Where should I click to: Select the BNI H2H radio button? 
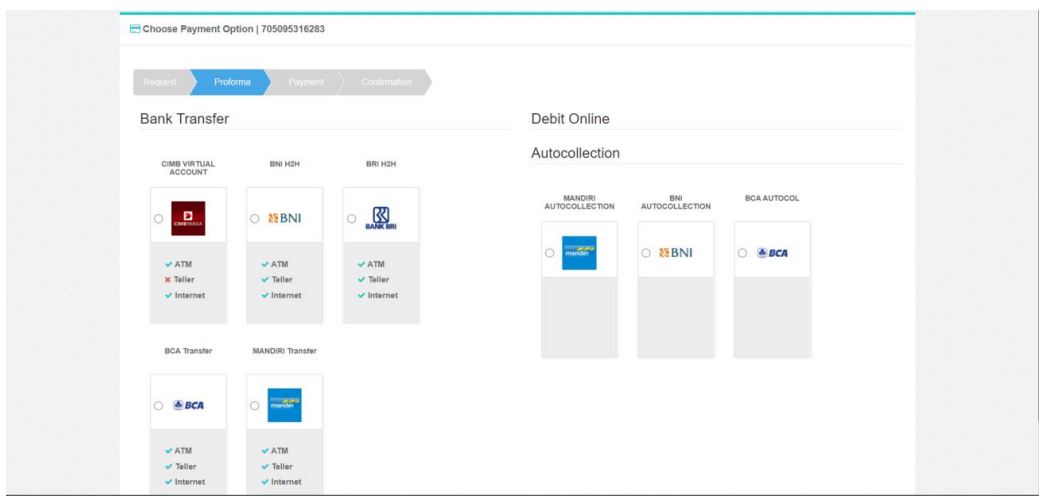tap(255, 218)
